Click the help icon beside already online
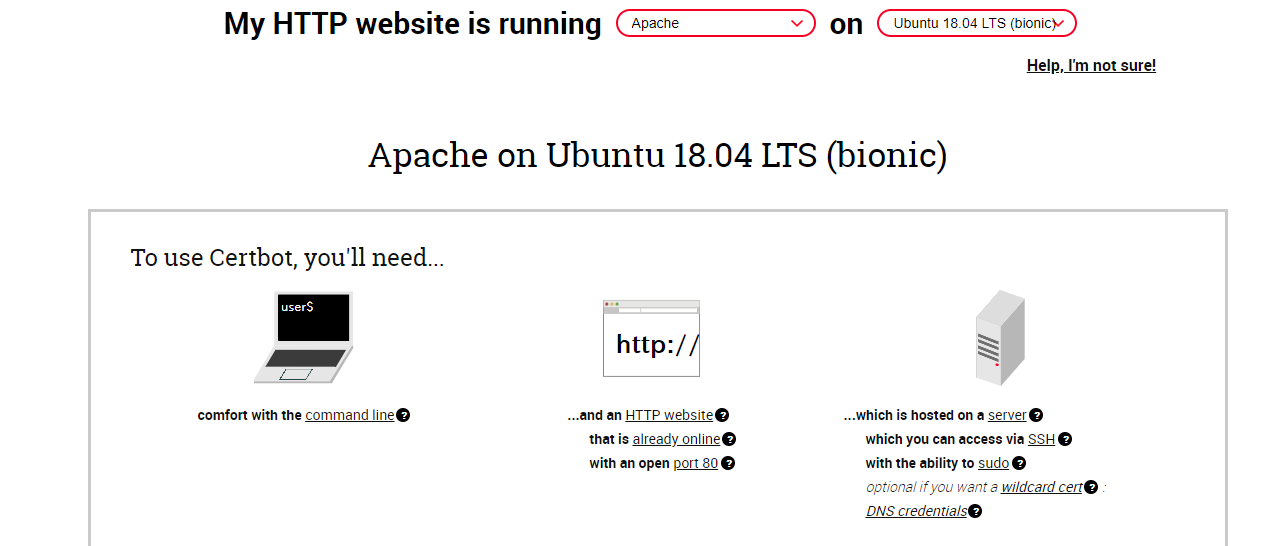The image size is (1270, 546). coord(729,439)
